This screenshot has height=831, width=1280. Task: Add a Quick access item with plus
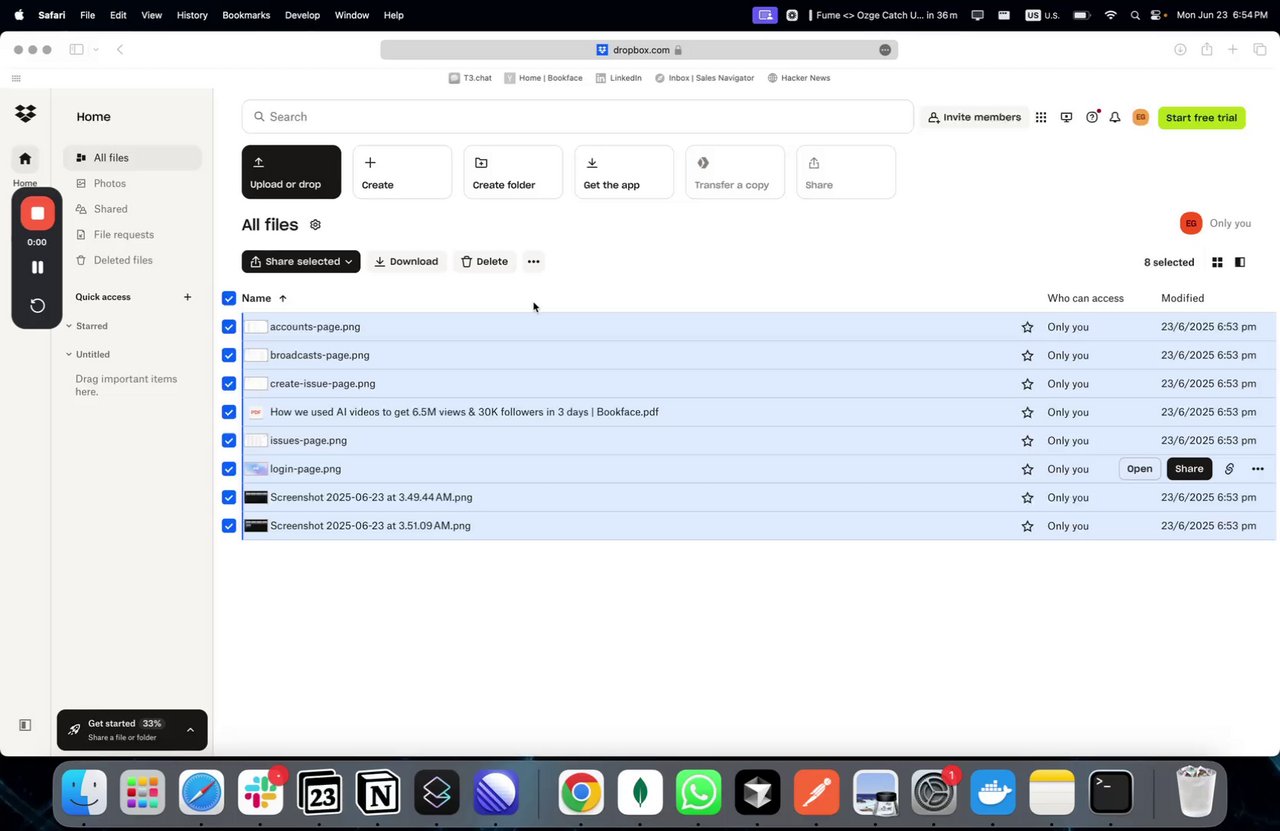click(x=187, y=297)
